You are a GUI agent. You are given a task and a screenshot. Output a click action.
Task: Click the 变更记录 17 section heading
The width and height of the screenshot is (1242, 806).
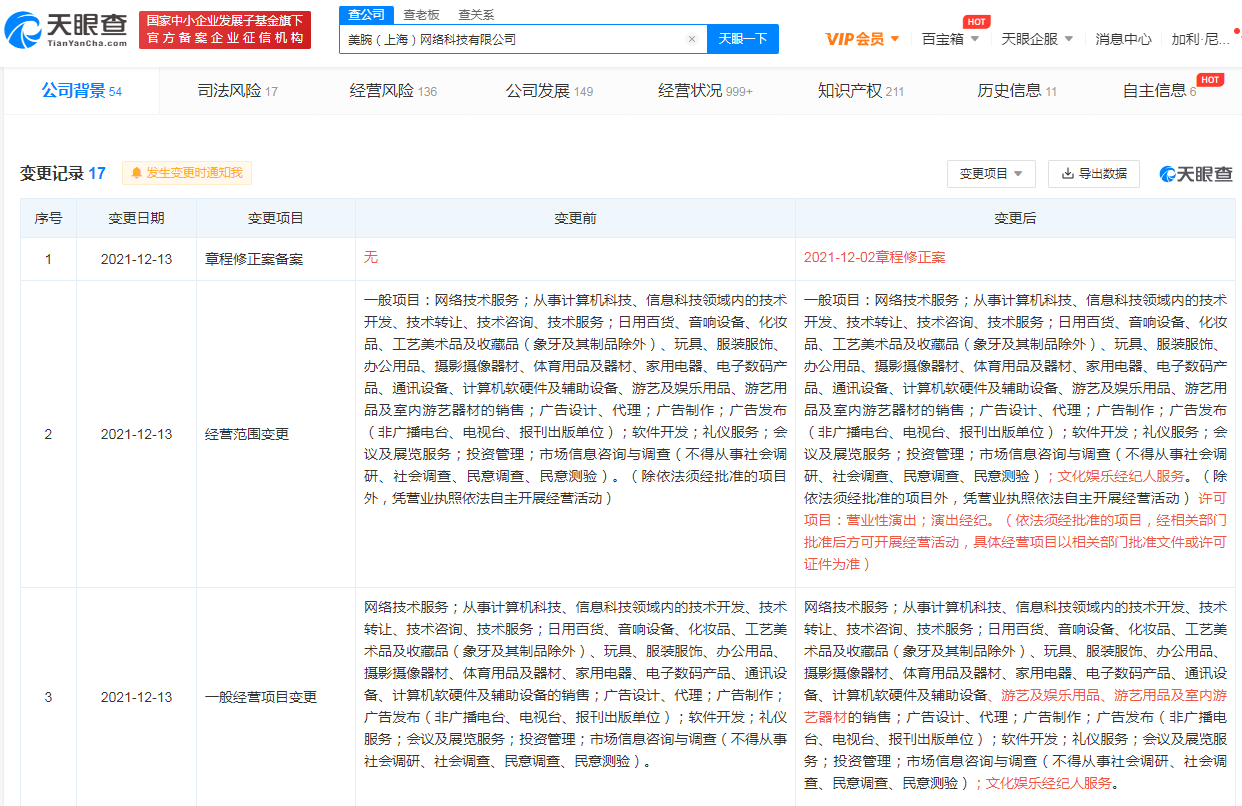tap(63, 173)
